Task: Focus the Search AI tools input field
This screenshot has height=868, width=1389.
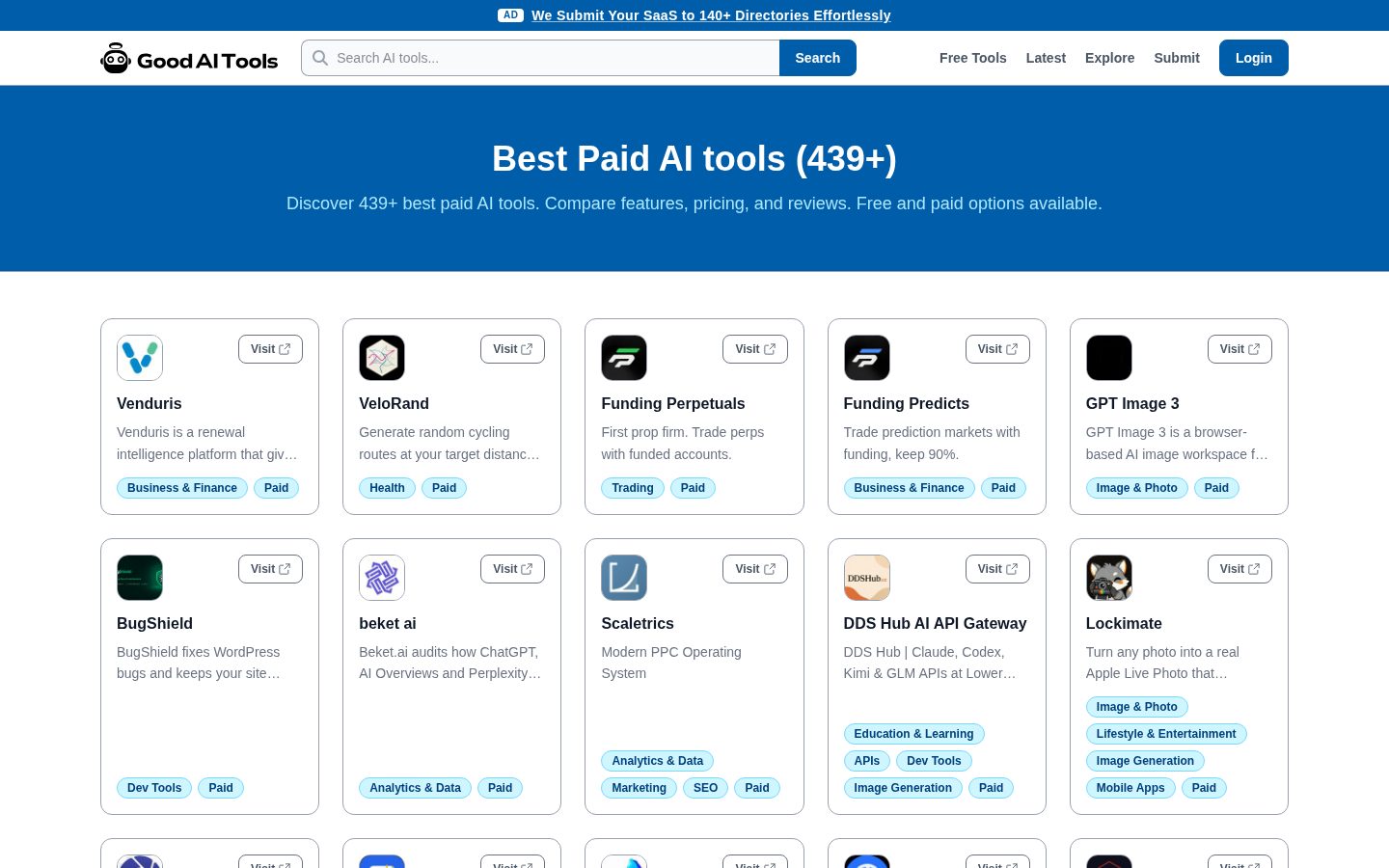Action: [540, 58]
